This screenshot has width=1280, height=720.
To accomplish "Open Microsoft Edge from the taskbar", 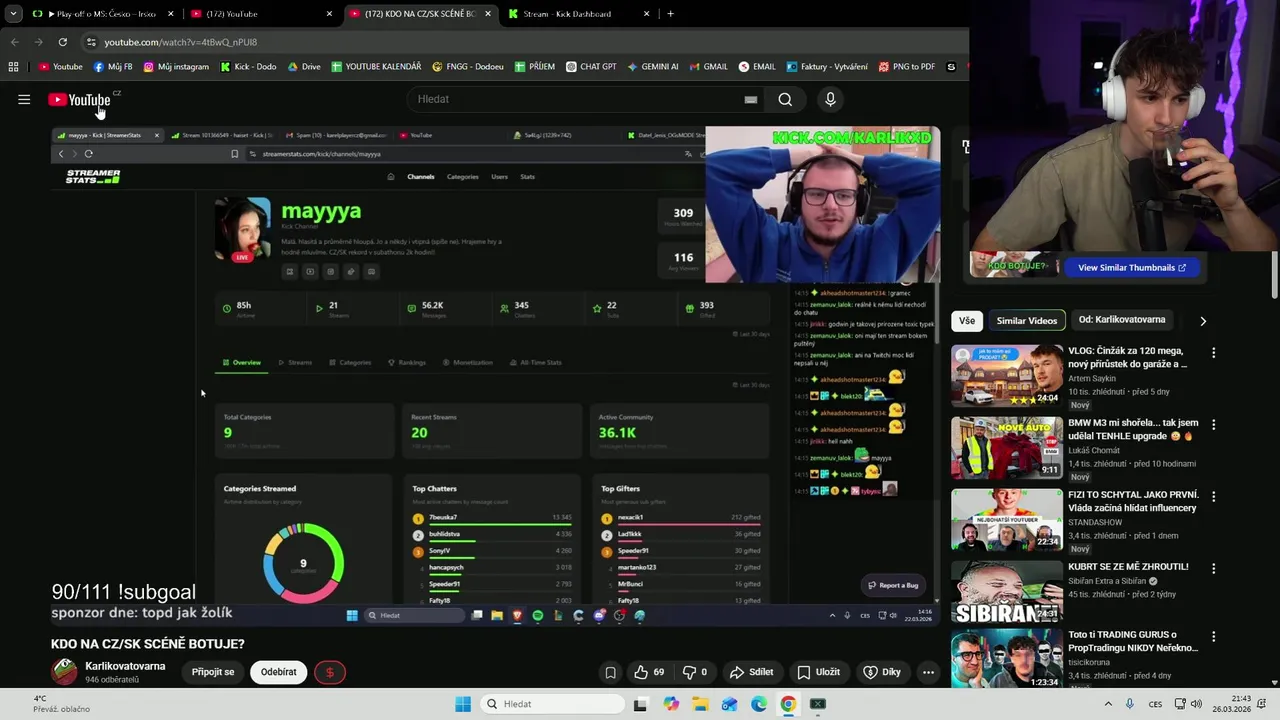I will 759,704.
